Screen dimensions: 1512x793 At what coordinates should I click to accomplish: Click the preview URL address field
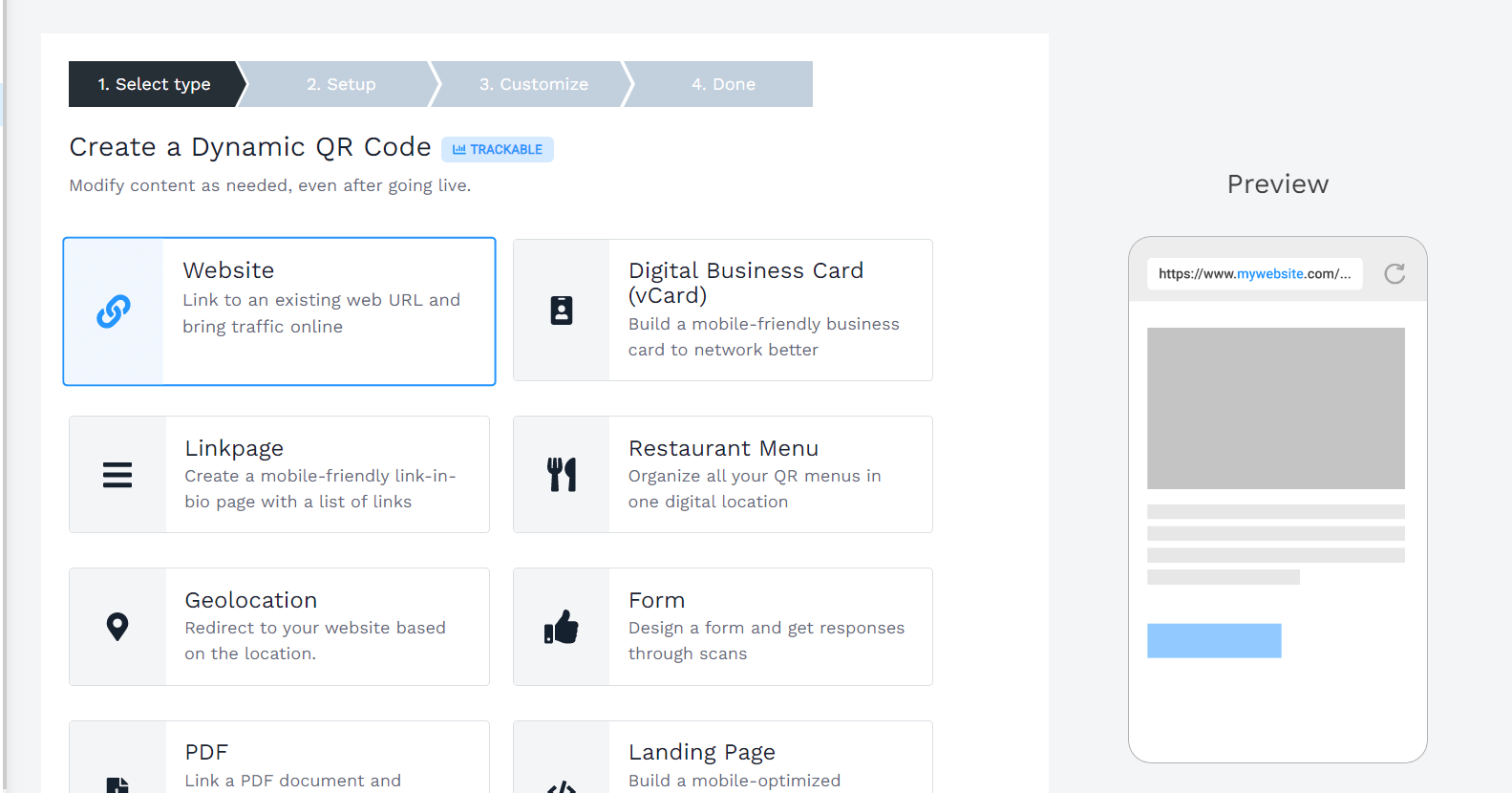(x=1255, y=273)
